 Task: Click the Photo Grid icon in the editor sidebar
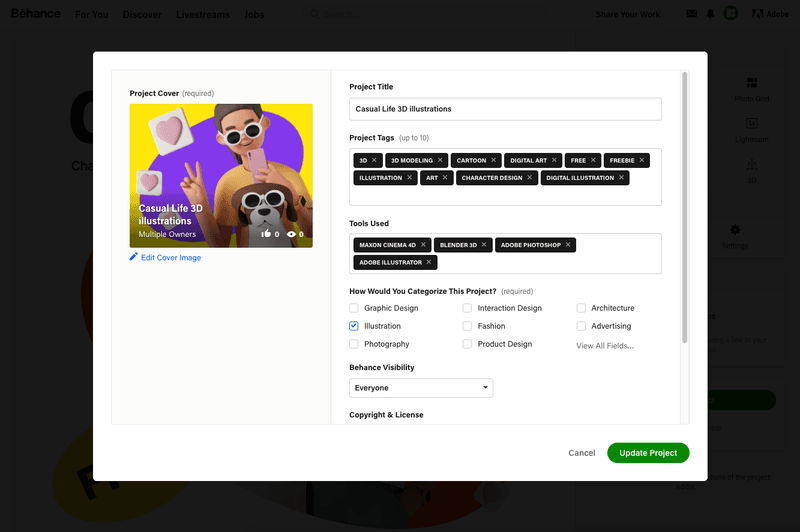point(752,83)
